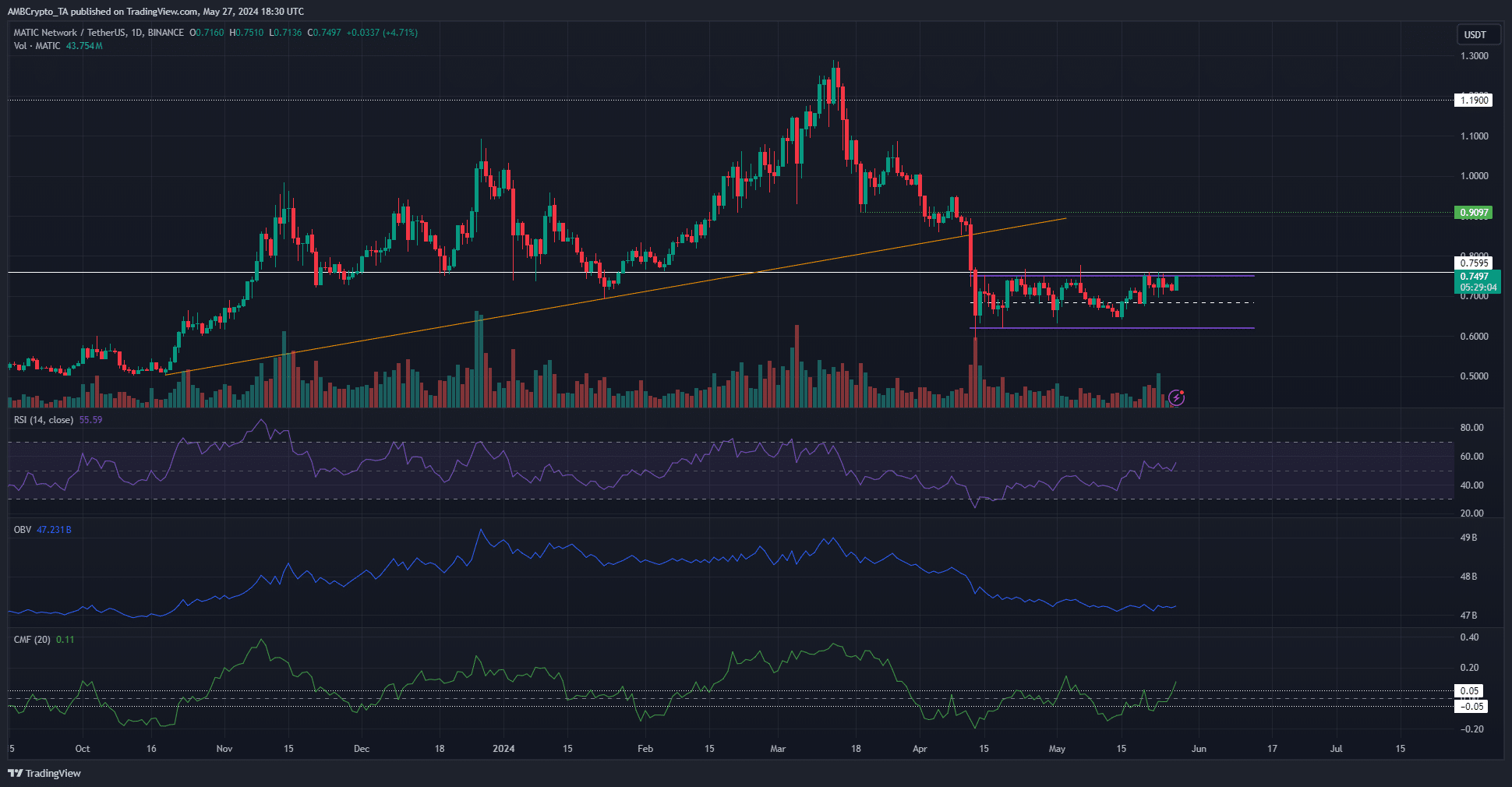Click the high price H0.7510 in header

click(246, 33)
